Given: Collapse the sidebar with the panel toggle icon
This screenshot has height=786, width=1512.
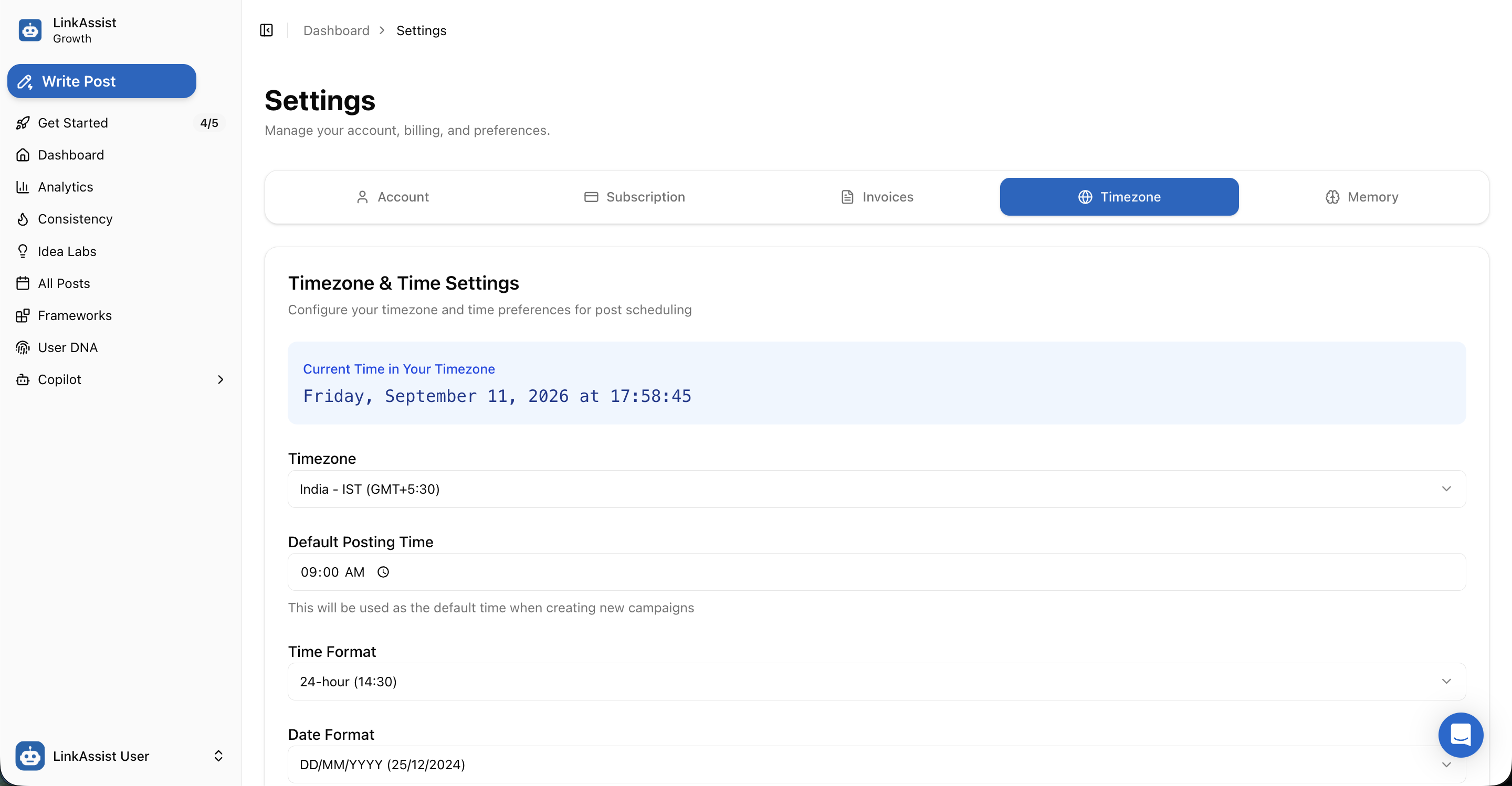Looking at the screenshot, I should click(x=267, y=30).
